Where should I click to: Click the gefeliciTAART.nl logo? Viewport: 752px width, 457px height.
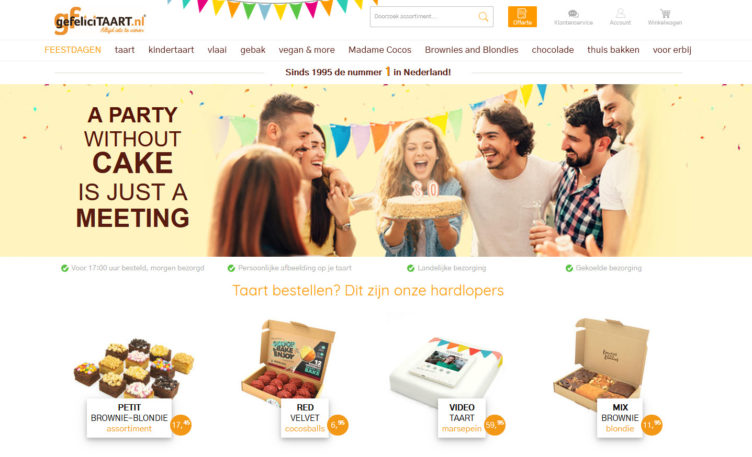[x=100, y=21]
